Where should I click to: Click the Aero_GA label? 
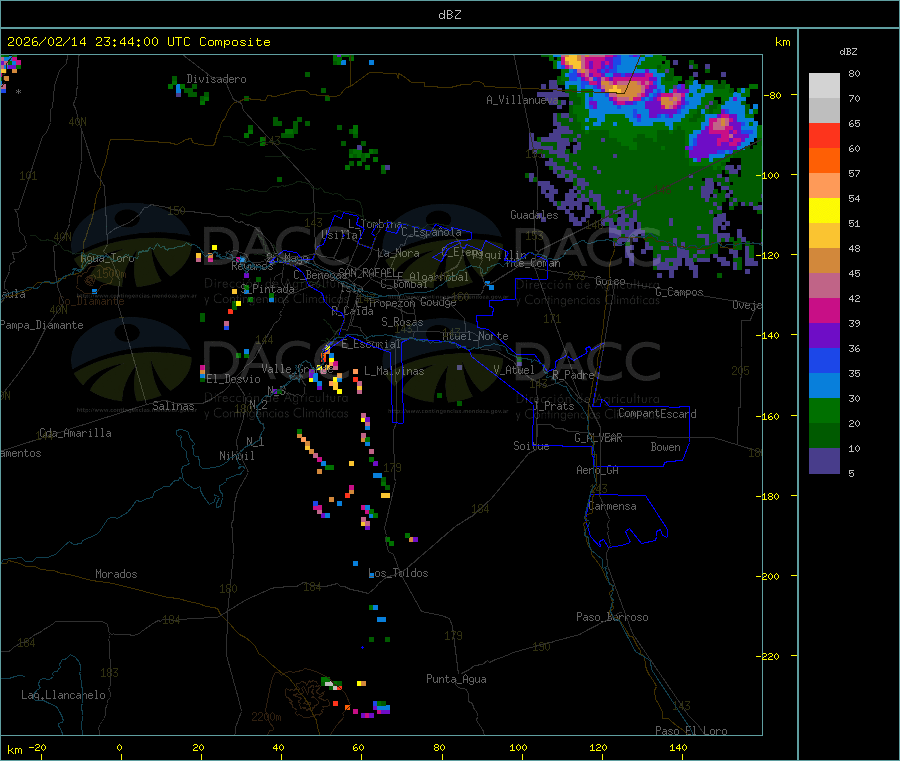[598, 470]
